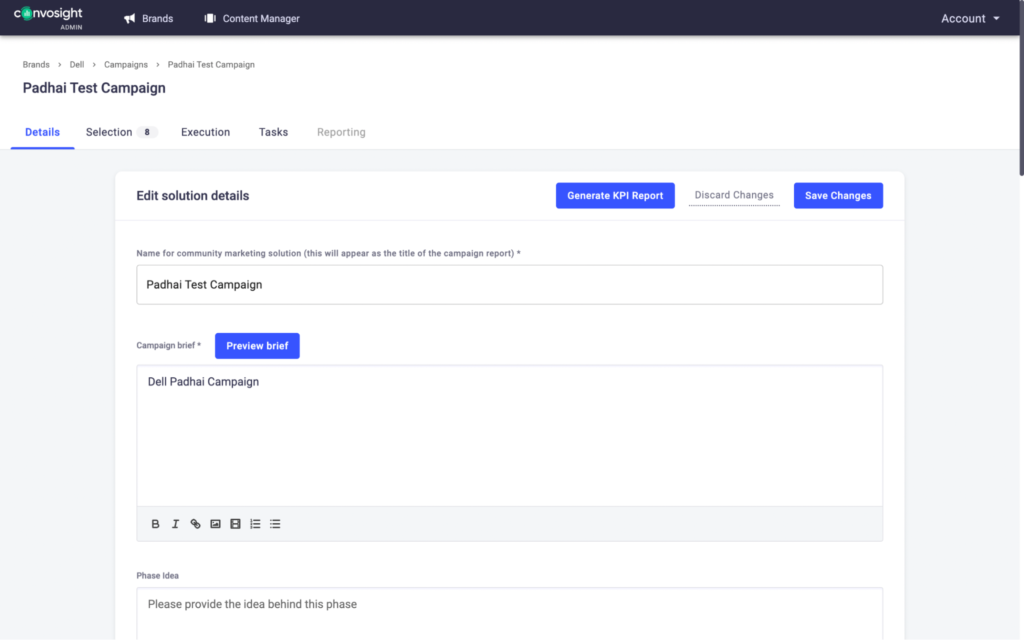Click the Preview brief button
Viewport: 1024px width, 640px height.
(x=257, y=346)
